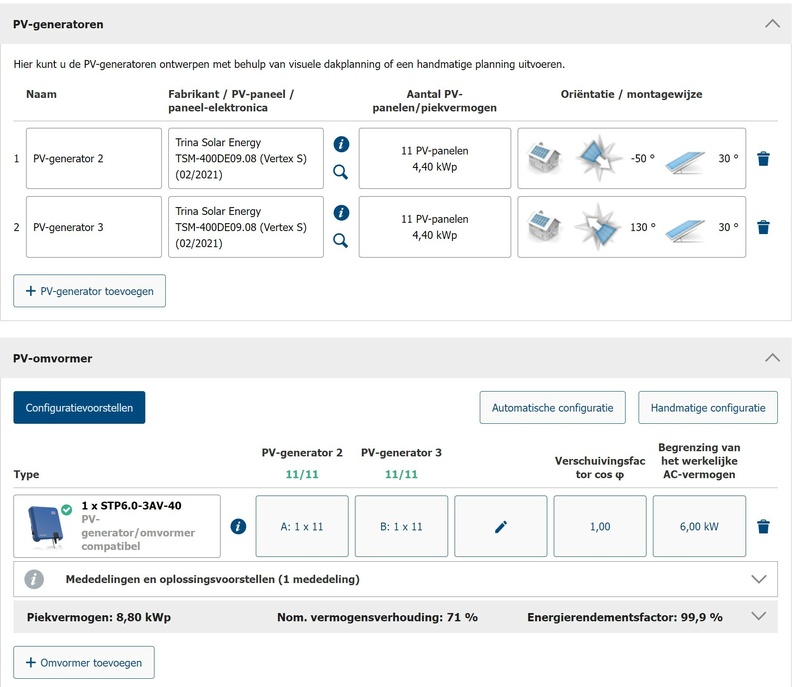Open info for STP6.0-3AV-40 inverter
The height and width of the screenshot is (687, 800).
238,526
